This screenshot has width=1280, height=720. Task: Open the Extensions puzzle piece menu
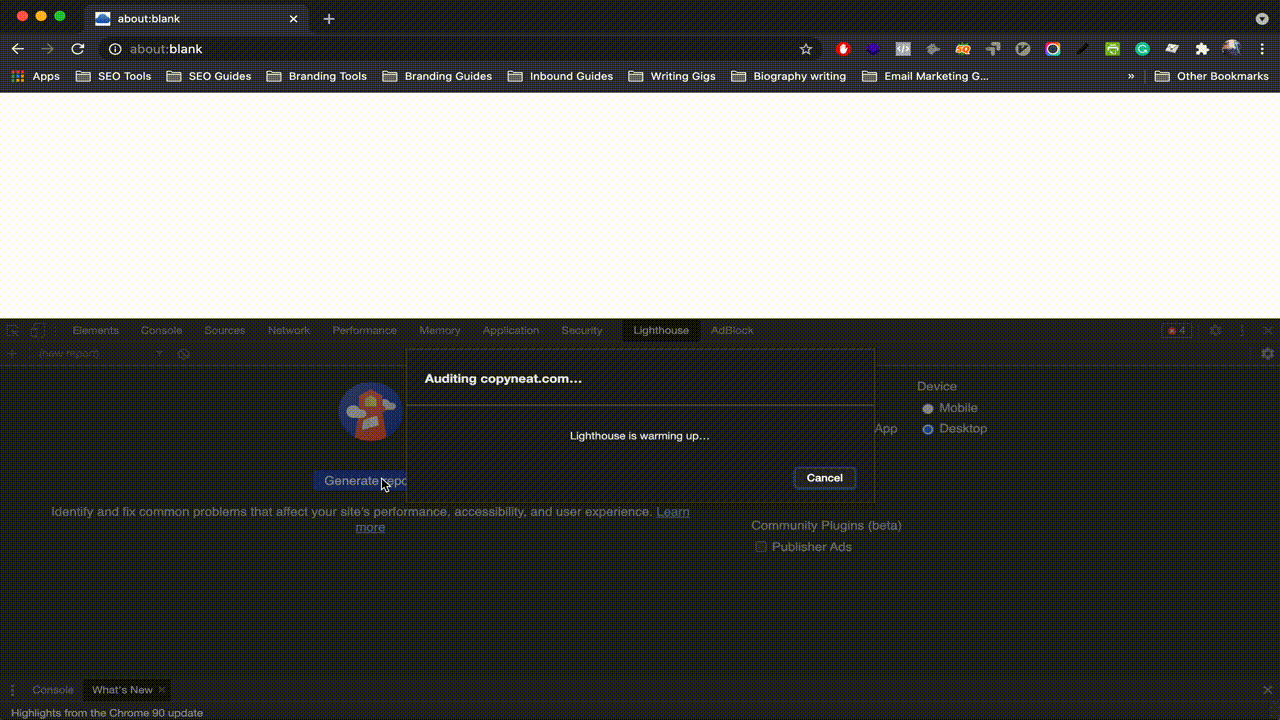(x=1202, y=49)
